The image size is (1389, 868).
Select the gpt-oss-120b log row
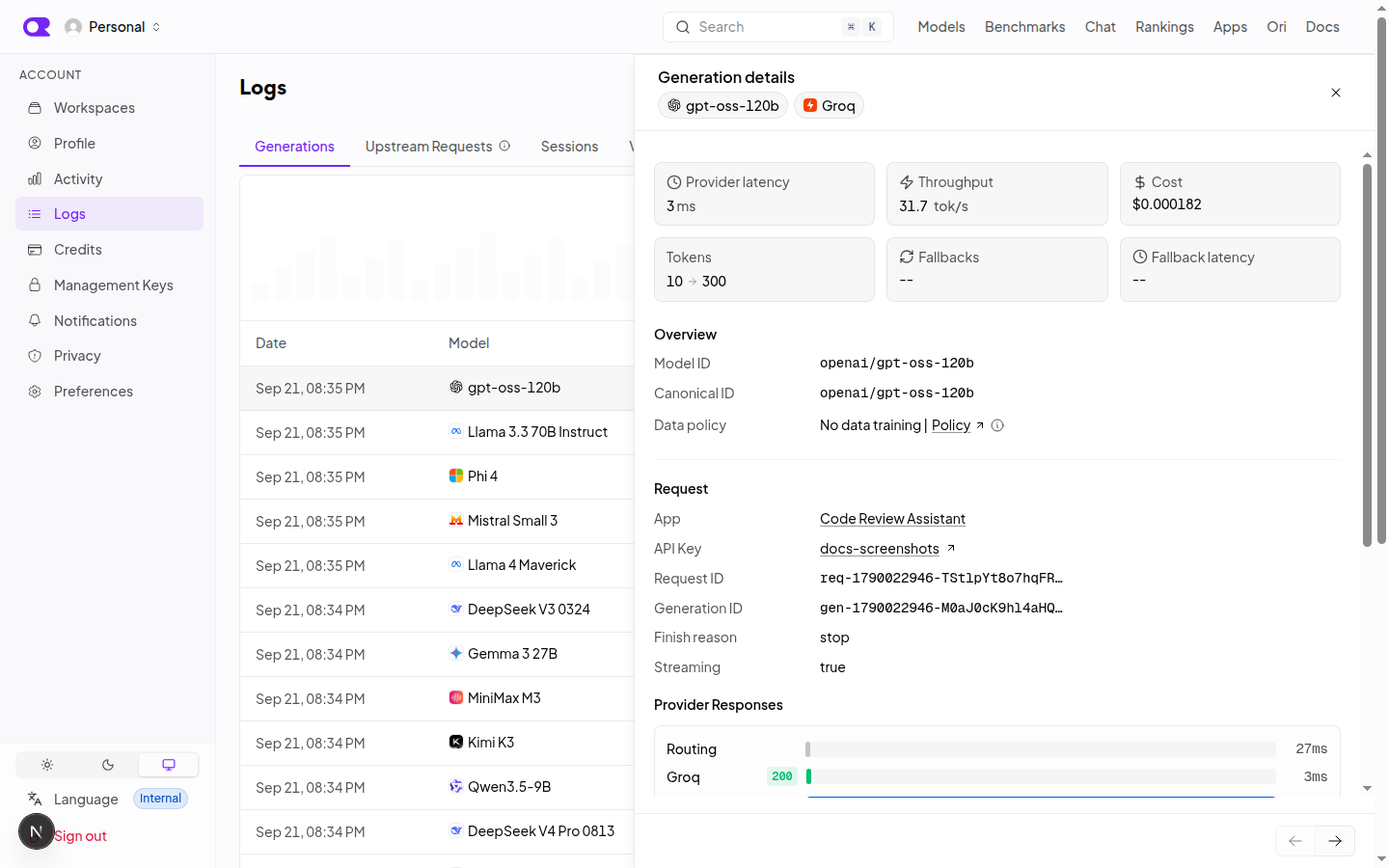pos(437,388)
